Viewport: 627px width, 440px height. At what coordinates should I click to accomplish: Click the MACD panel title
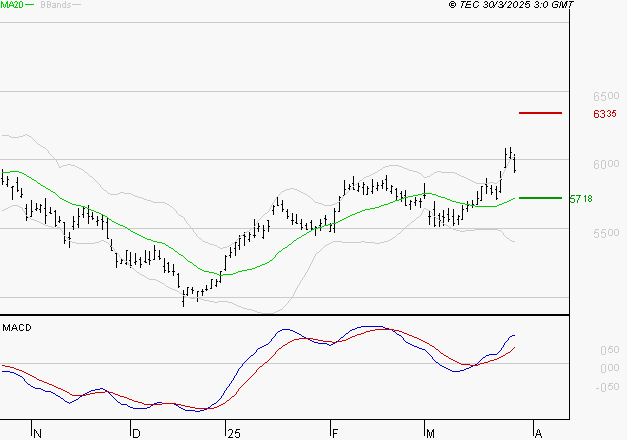(17, 328)
